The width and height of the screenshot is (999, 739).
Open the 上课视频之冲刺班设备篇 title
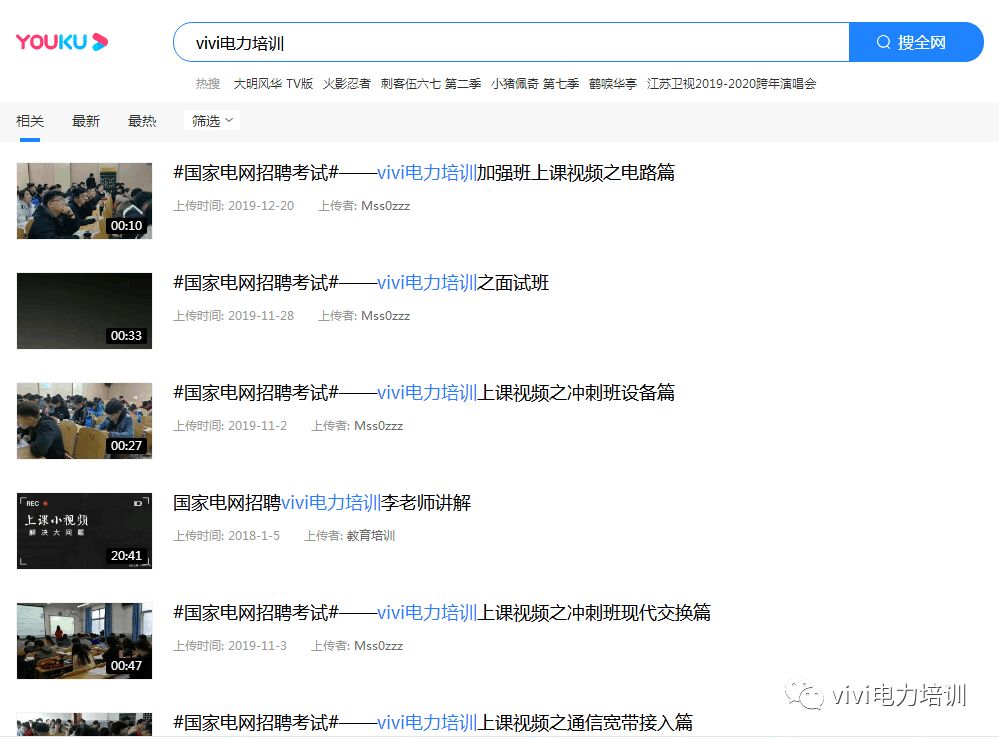tap(424, 392)
